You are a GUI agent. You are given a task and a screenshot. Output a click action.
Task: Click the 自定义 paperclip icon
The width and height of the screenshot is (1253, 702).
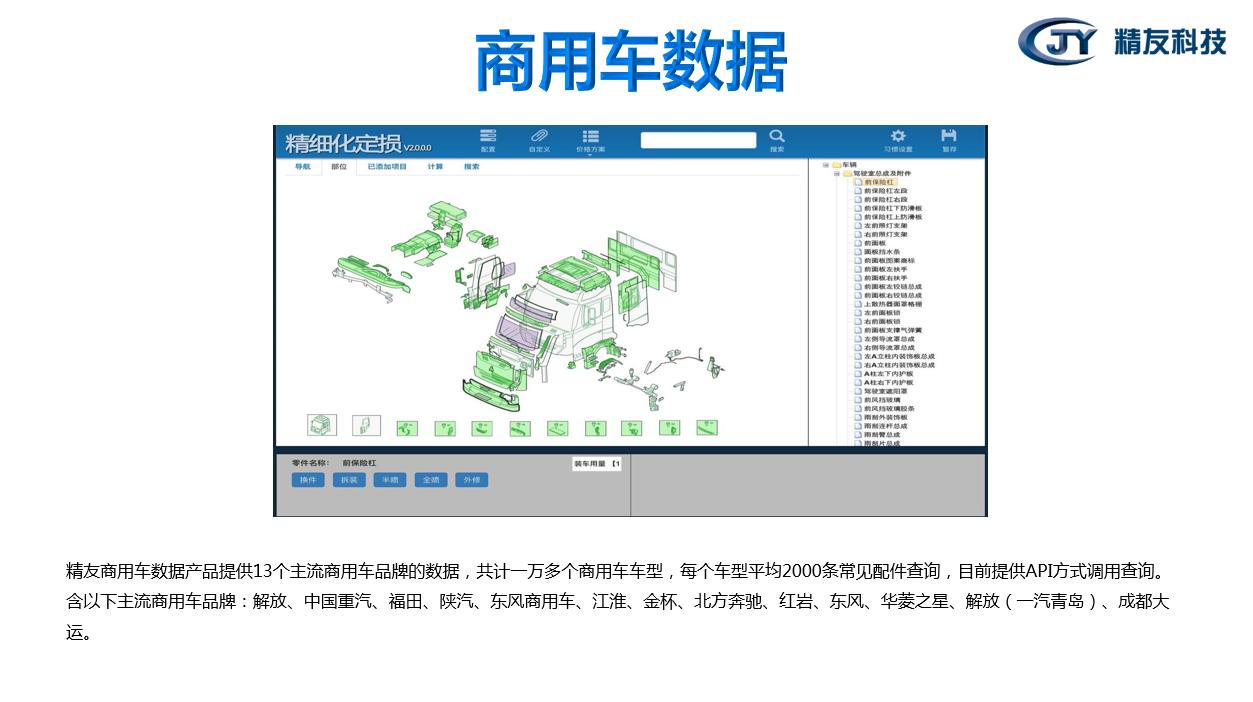click(539, 136)
